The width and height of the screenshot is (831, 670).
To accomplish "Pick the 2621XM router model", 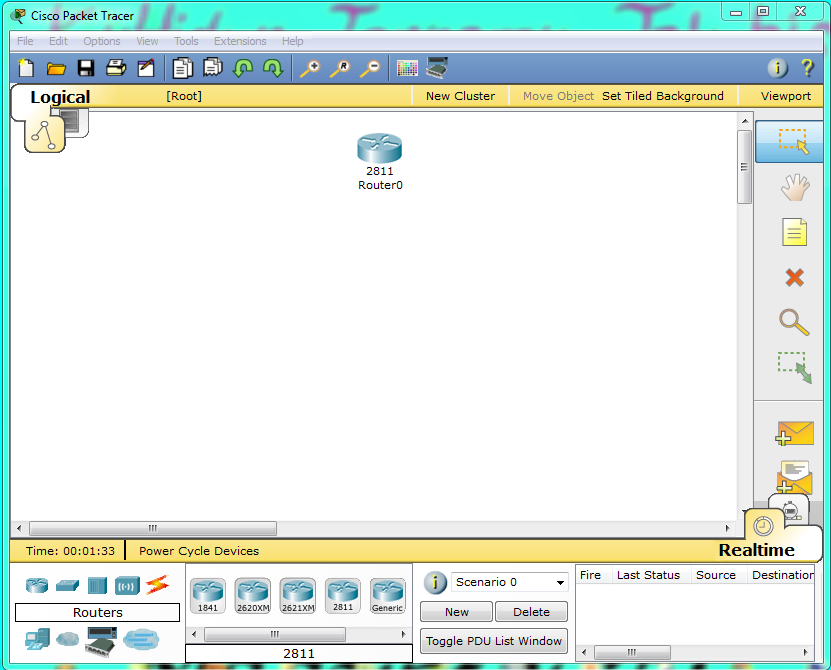I will coord(298,596).
